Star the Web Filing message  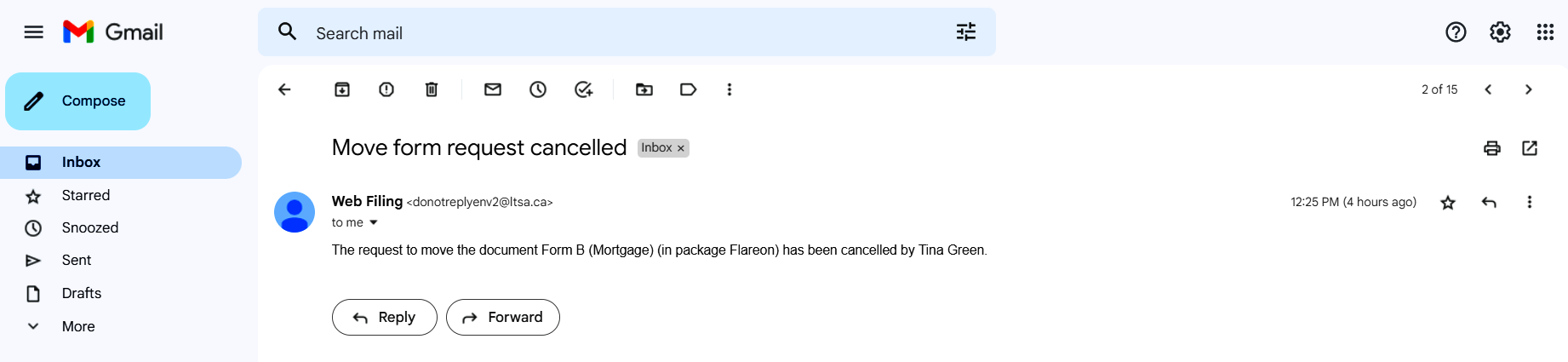[x=1448, y=203]
